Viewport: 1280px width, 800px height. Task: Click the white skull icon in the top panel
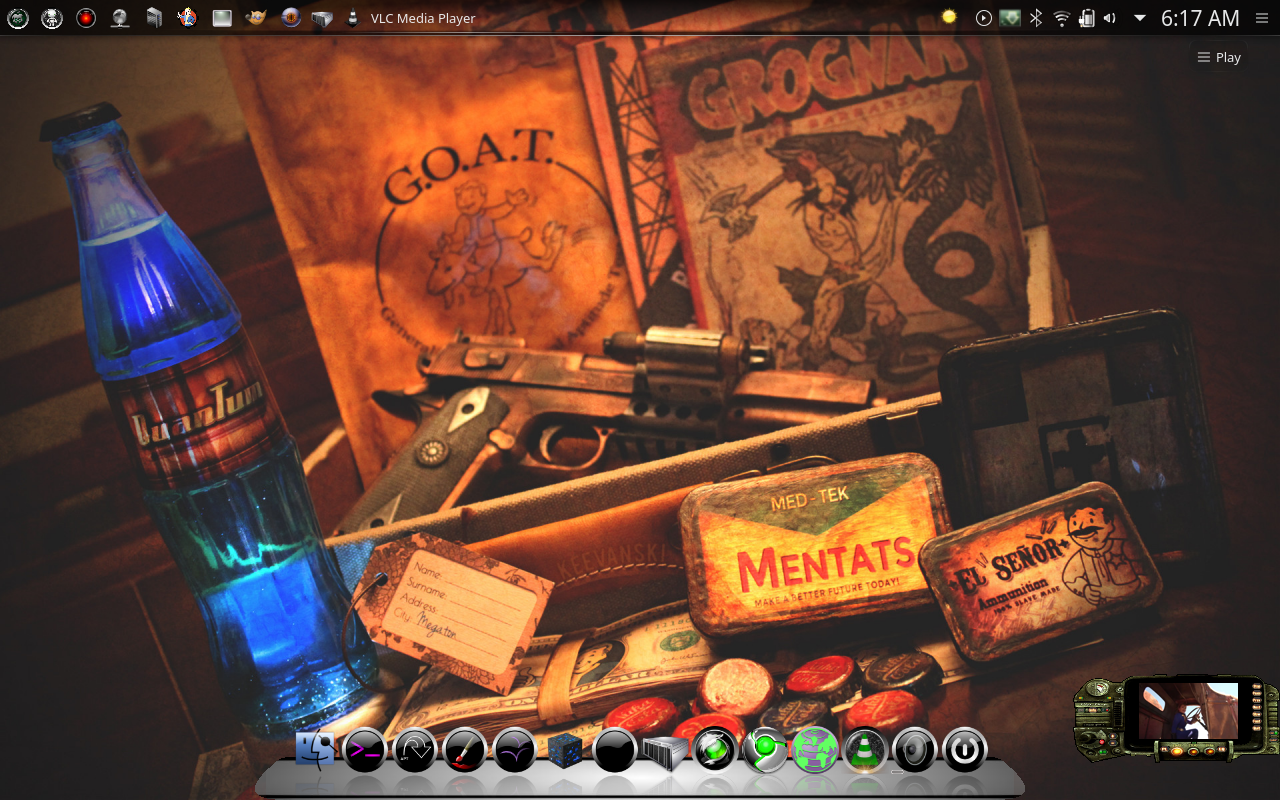pos(52,18)
